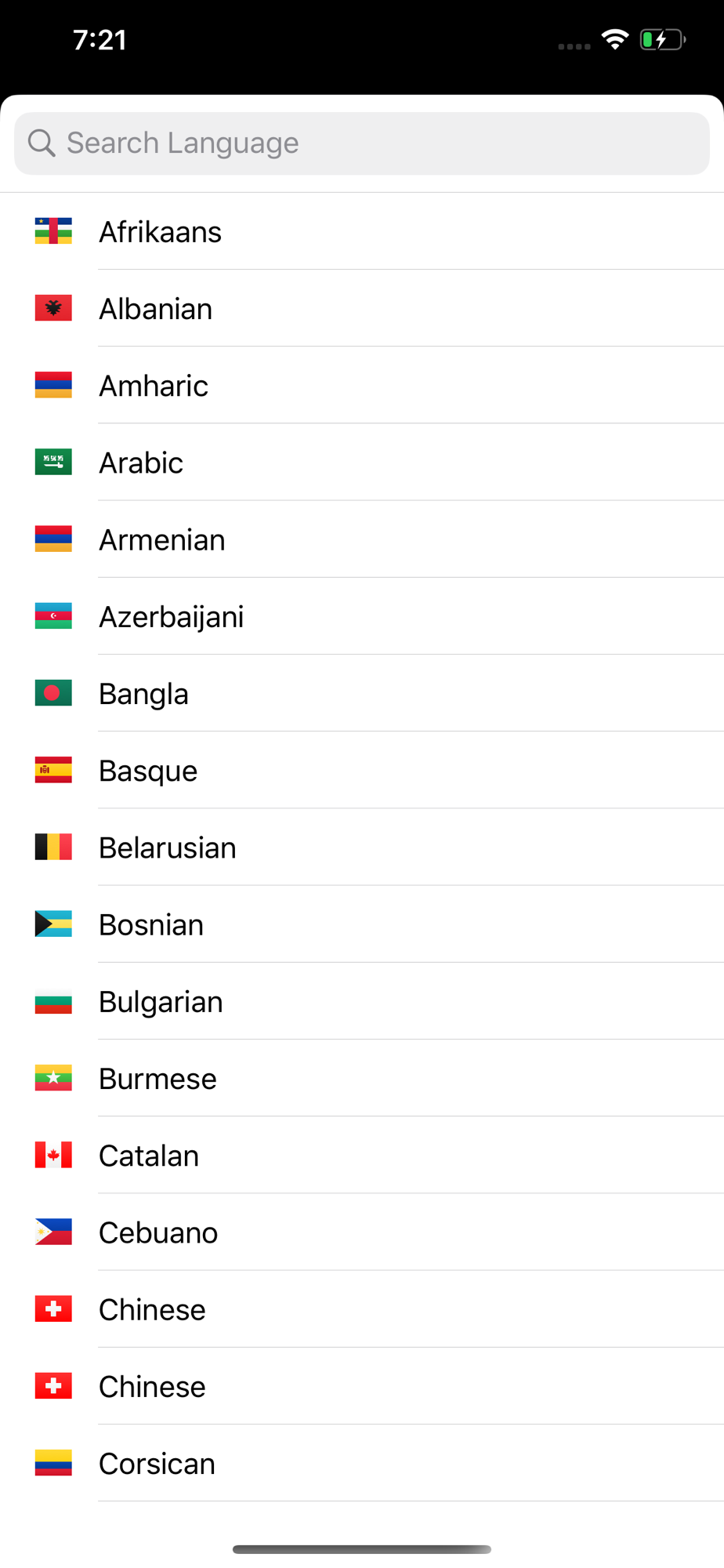Image resolution: width=724 pixels, height=1568 pixels.
Task: Click the Wi-Fi status icon
Action: click(x=615, y=39)
